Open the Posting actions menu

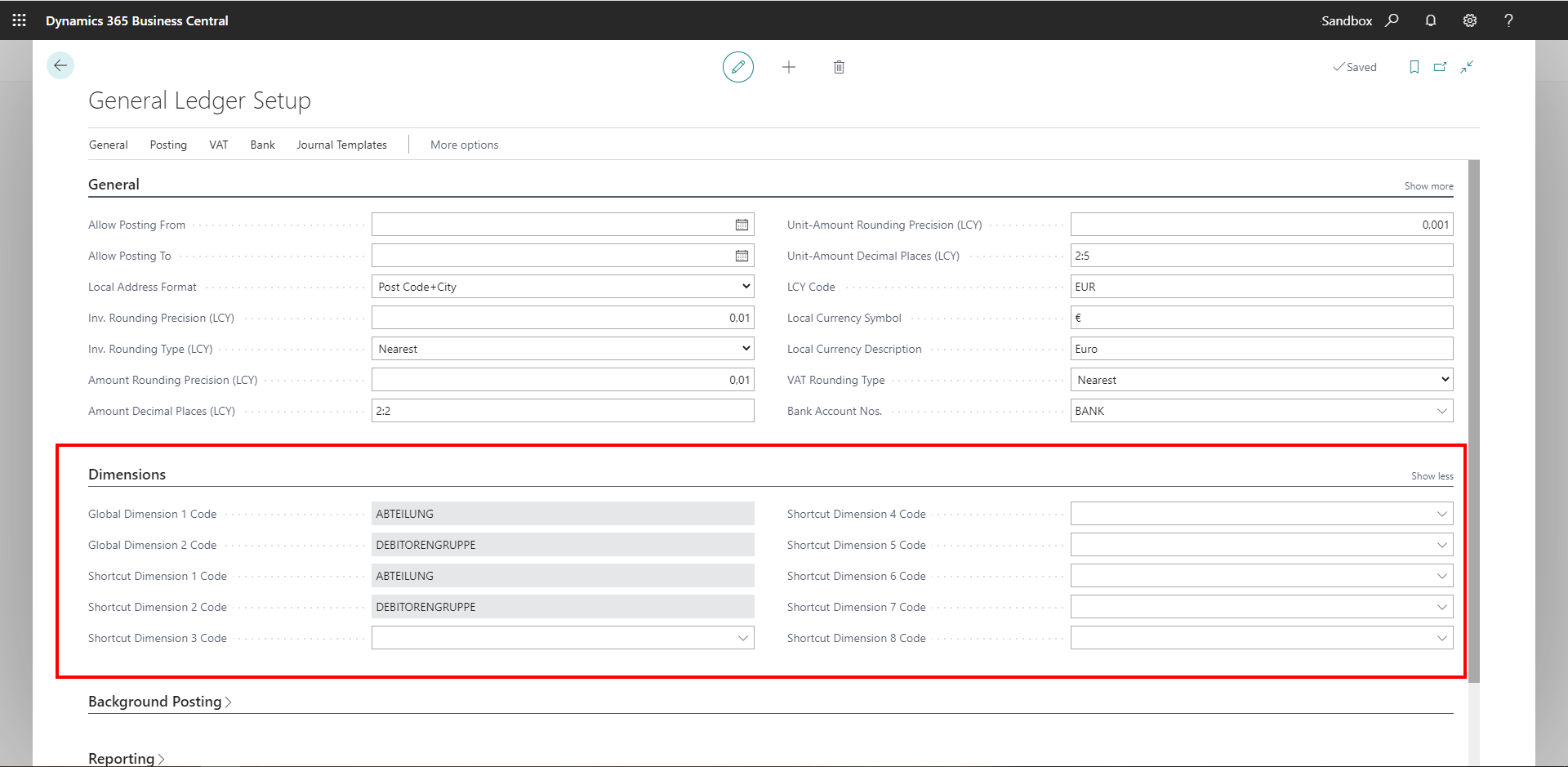click(x=168, y=145)
